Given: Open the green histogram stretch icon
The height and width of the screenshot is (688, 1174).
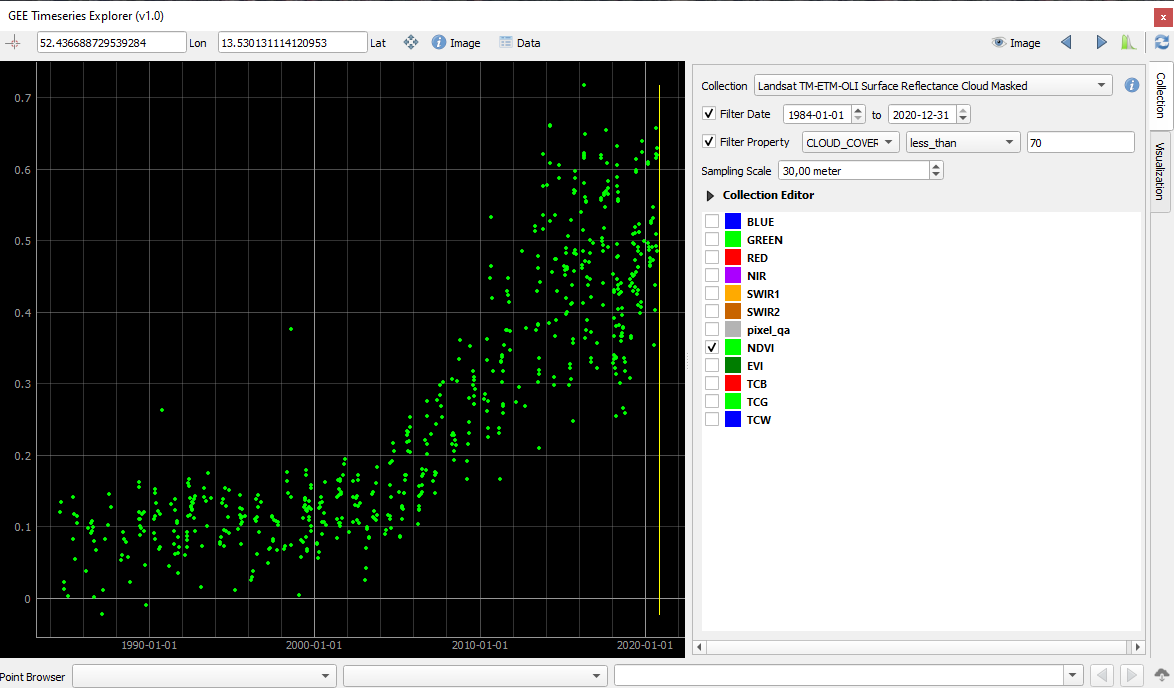Looking at the screenshot, I should click(1128, 43).
